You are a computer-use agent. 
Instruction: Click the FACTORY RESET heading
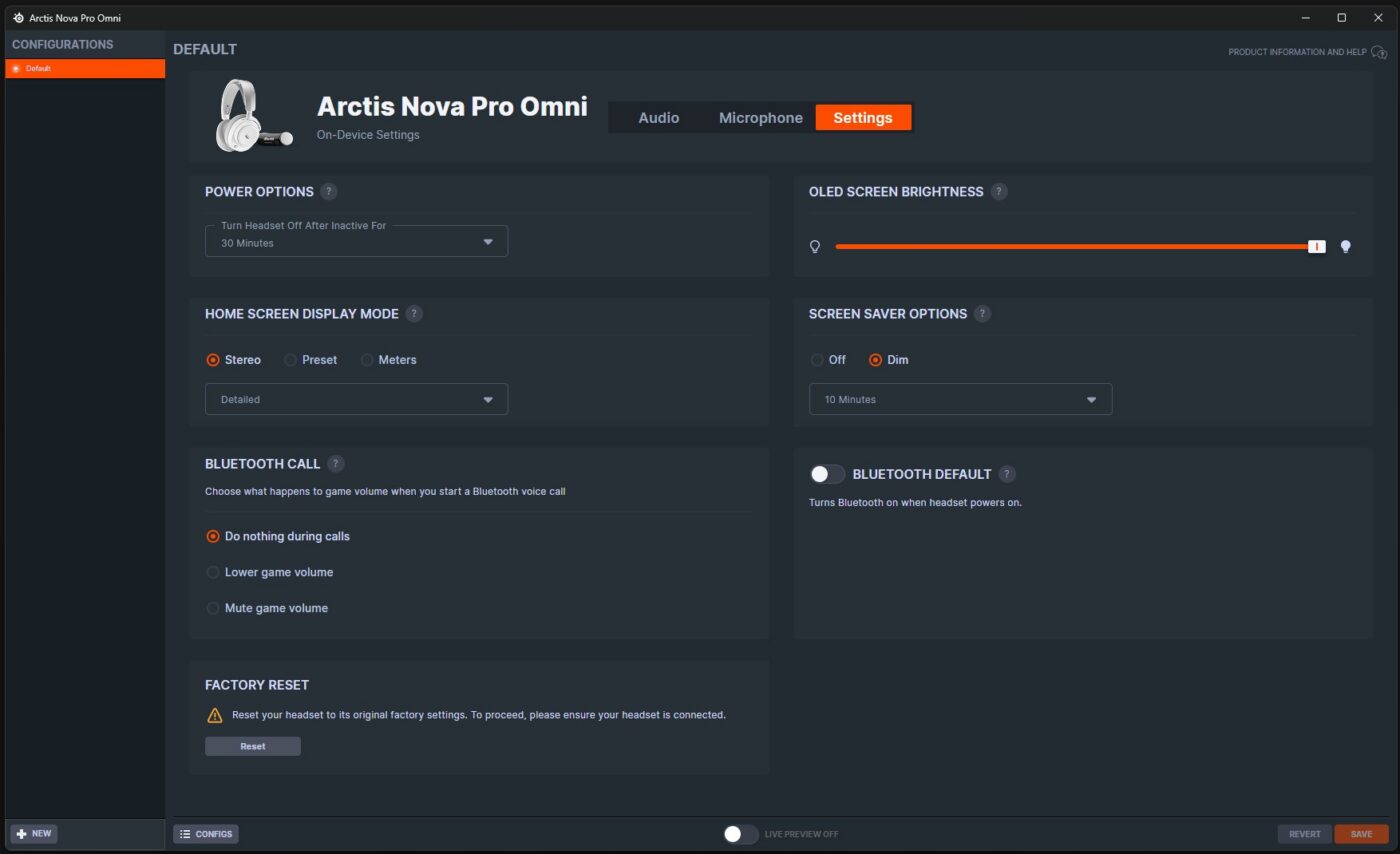257,685
